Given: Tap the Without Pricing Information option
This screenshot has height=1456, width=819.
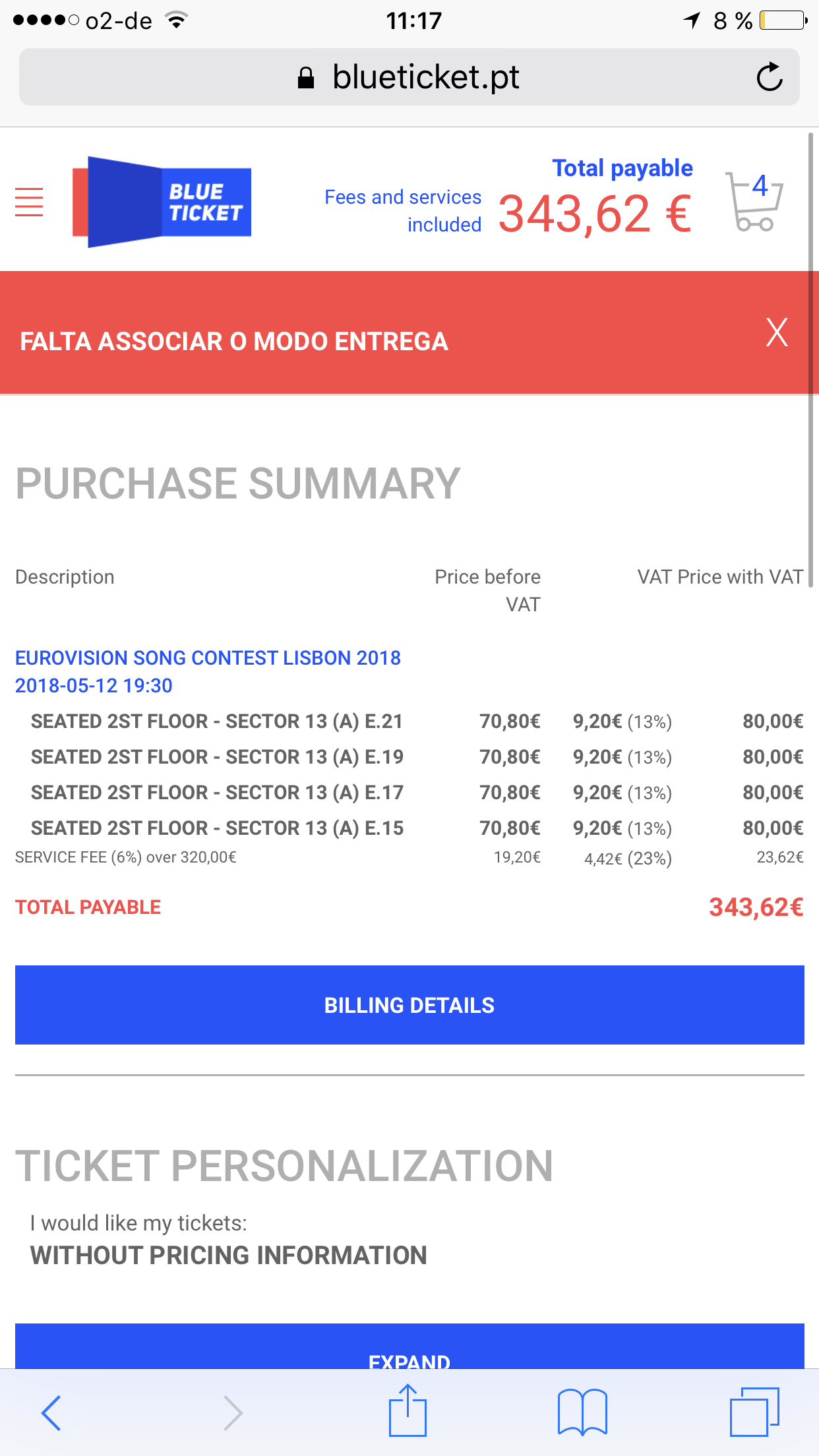Looking at the screenshot, I should (229, 1256).
